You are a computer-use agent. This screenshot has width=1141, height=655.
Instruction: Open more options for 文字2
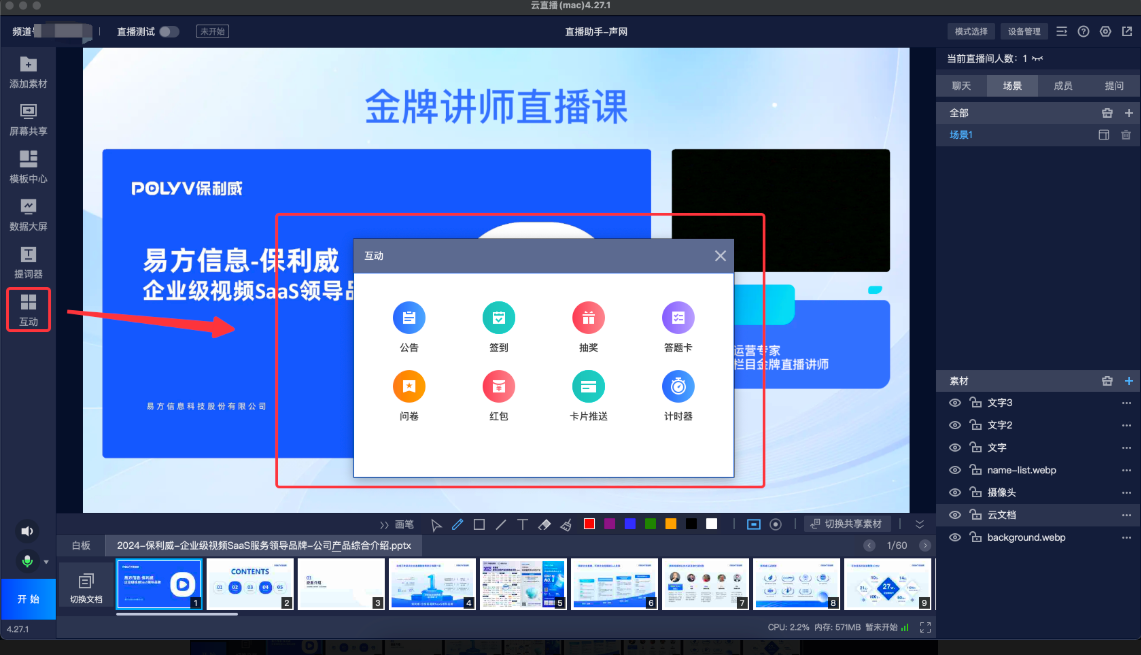point(1126,425)
